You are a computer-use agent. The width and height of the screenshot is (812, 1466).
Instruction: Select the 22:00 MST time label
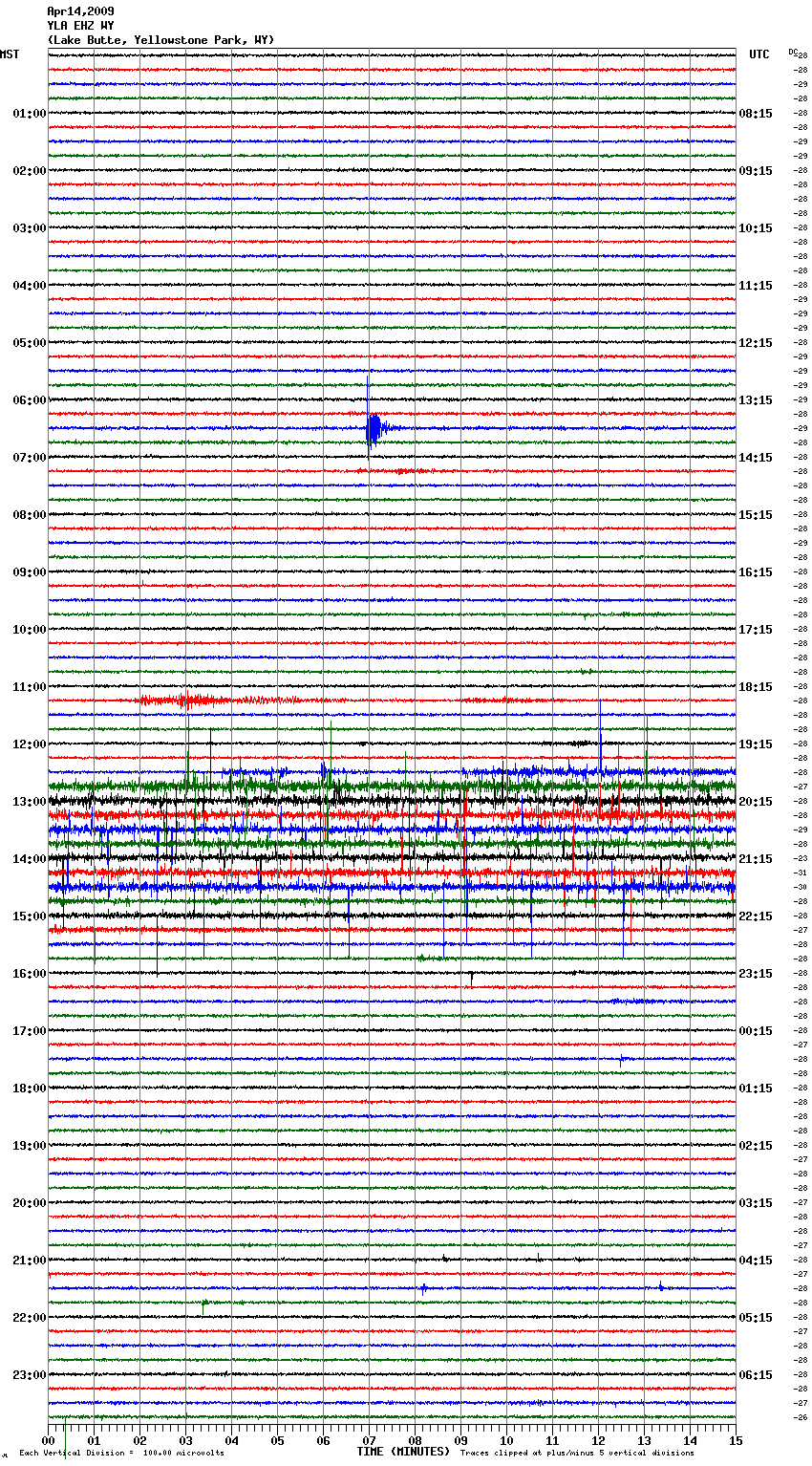tap(29, 1318)
